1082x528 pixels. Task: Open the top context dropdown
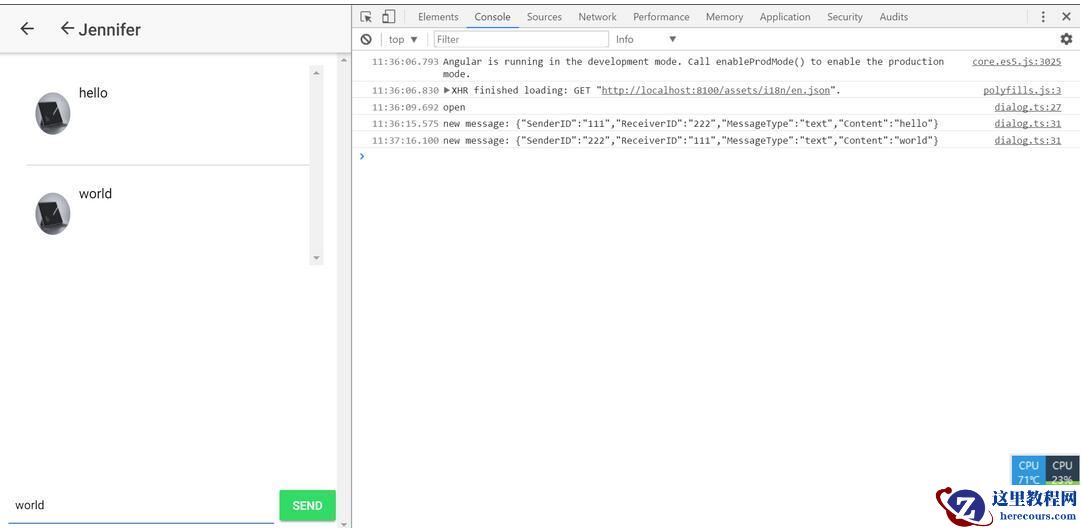click(x=404, y=39)
